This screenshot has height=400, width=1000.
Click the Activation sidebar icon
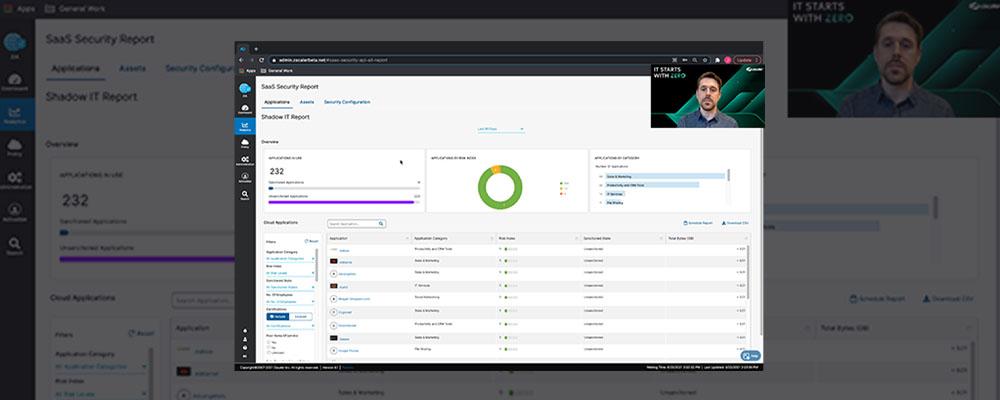(x=245, y=177)
